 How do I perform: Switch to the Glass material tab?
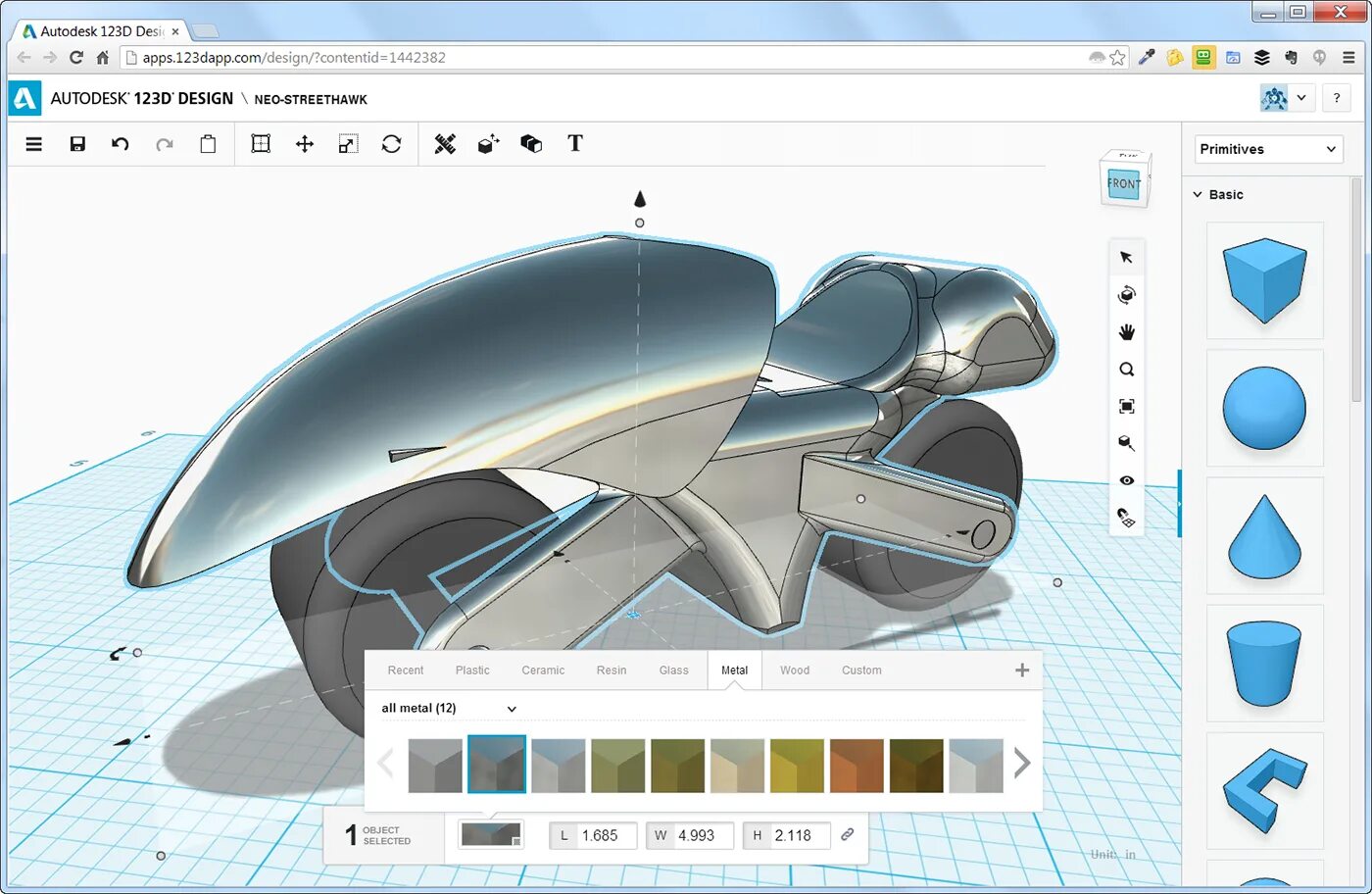pos(674,670)
